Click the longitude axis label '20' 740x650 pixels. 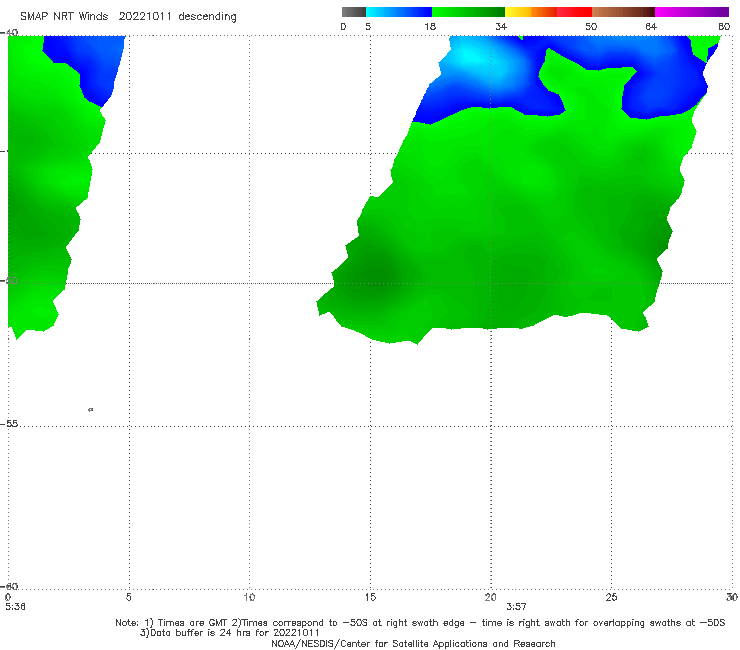[491, 598]
